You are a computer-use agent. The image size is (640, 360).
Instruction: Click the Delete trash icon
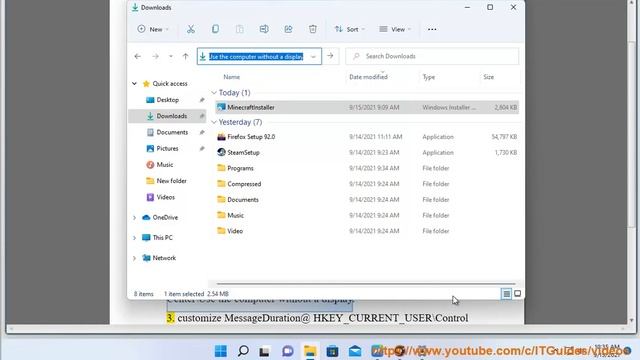point(313,29)
